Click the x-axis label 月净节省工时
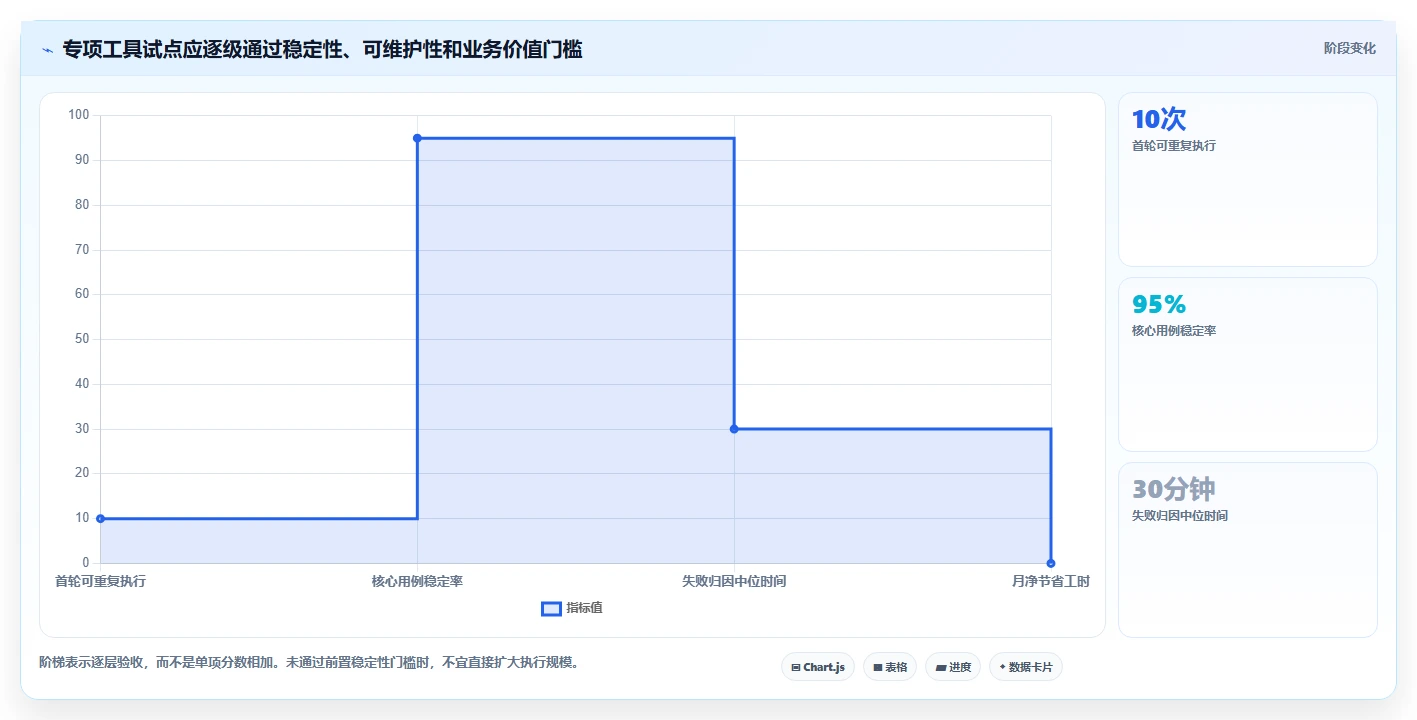This screenshot has width=1417, height=720. [1050, 581]
